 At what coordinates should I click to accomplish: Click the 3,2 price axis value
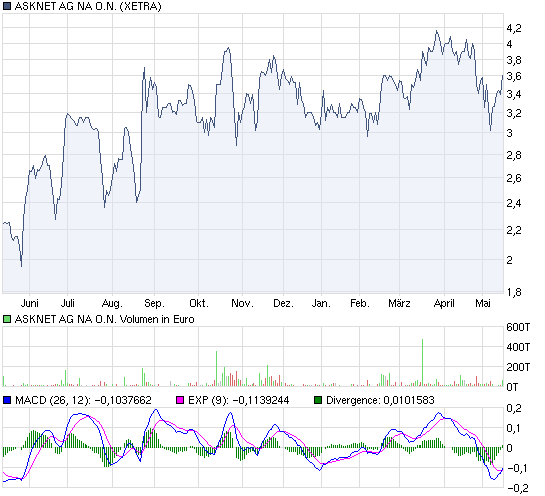514,113
